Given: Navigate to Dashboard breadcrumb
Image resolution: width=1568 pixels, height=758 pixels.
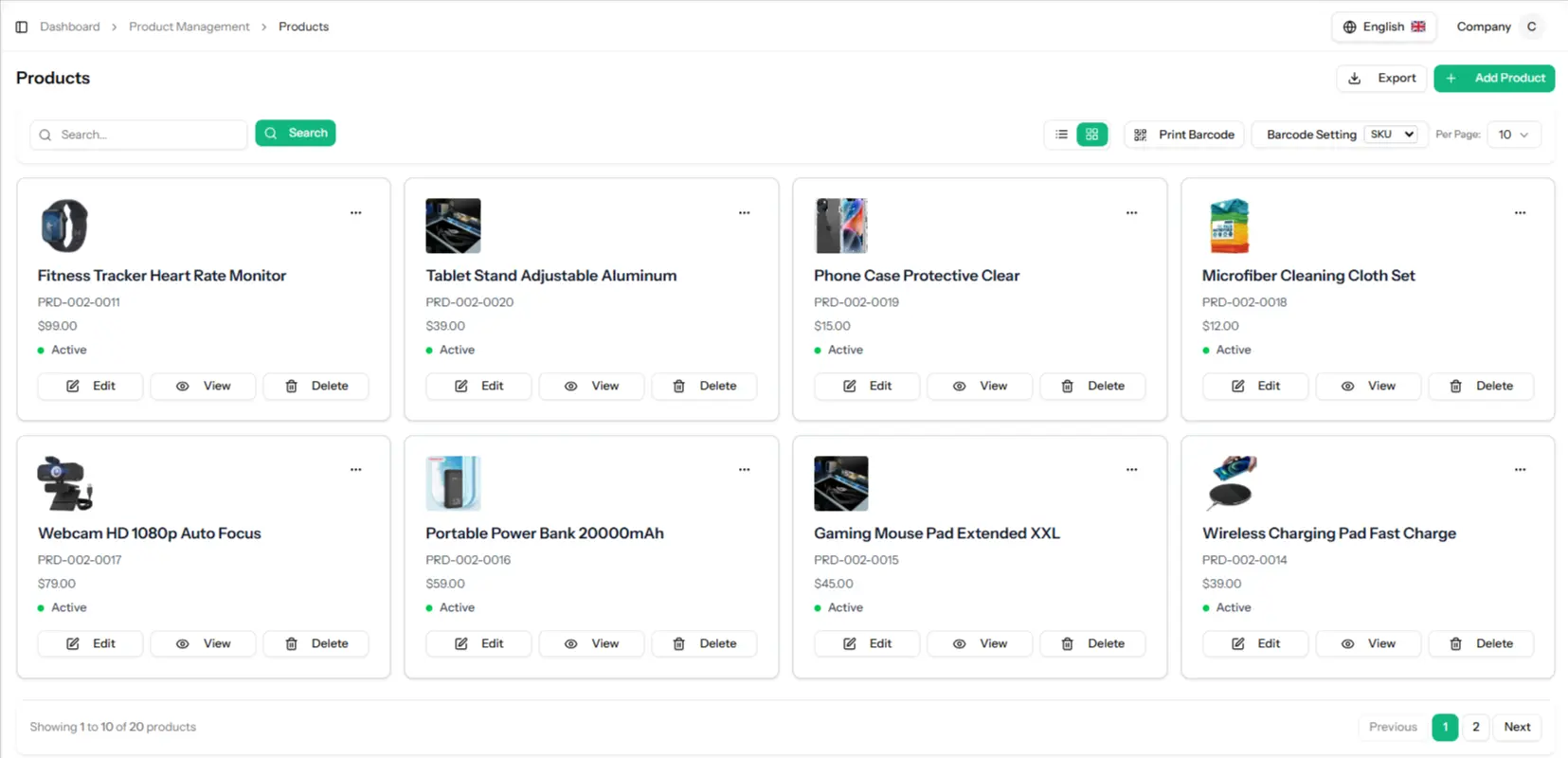Looking at the screenshot, I should 70,27.
